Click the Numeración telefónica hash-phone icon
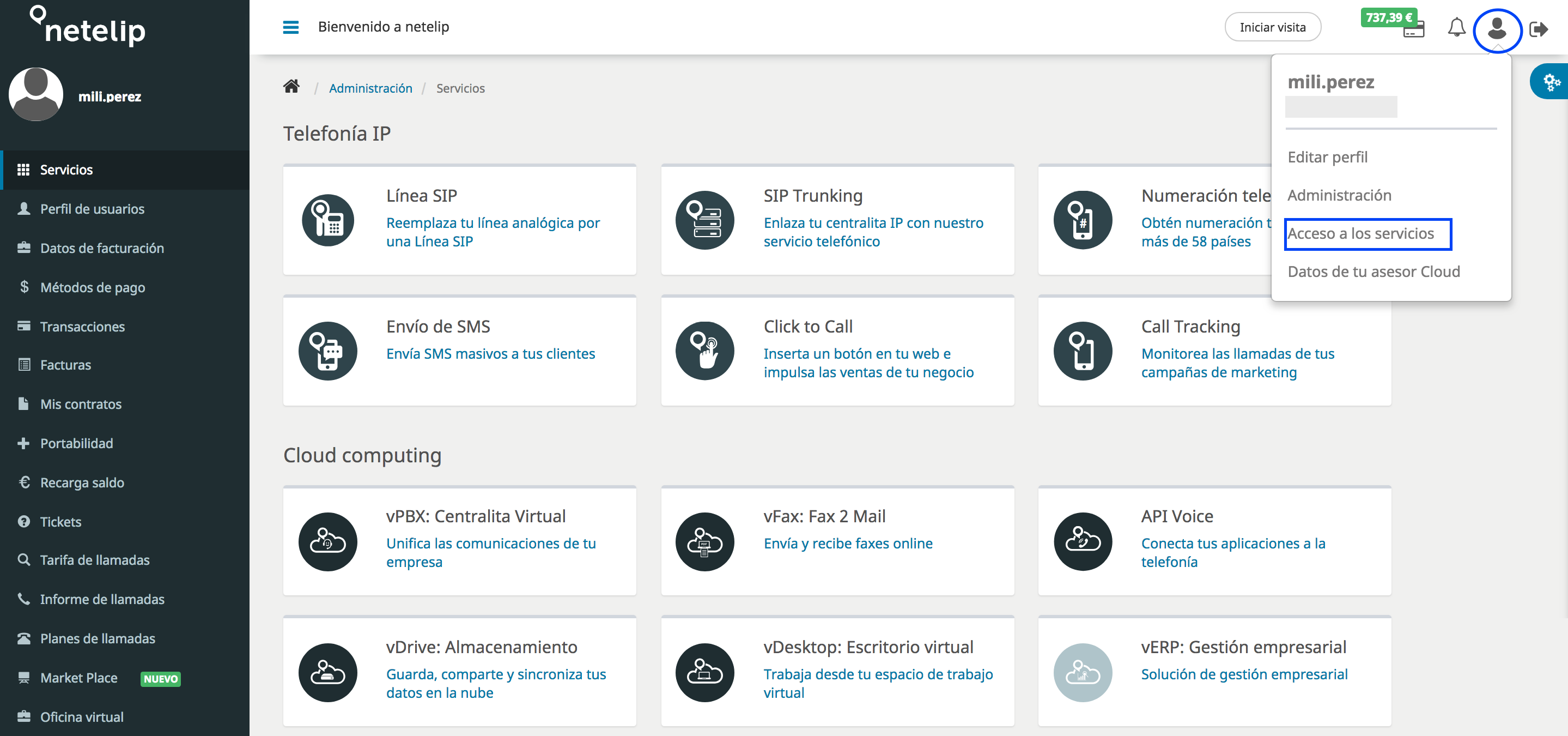1568x736 pixels. click(1082, 220)
